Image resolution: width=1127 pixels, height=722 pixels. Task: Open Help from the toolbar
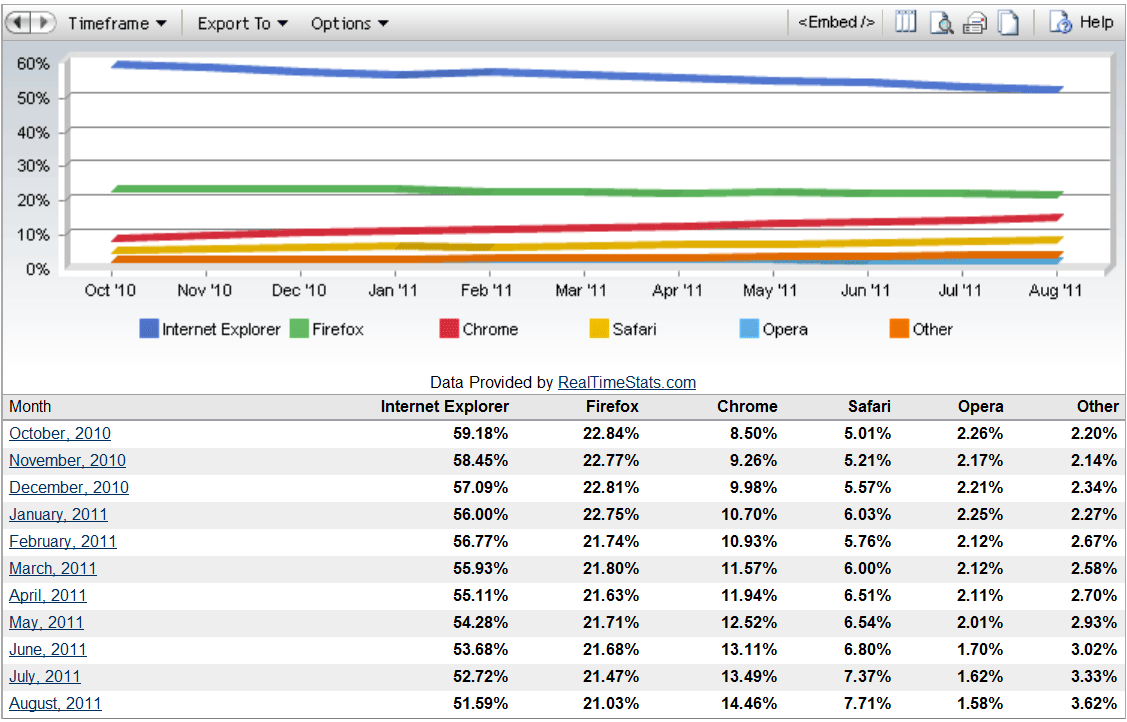(1082, 22)
